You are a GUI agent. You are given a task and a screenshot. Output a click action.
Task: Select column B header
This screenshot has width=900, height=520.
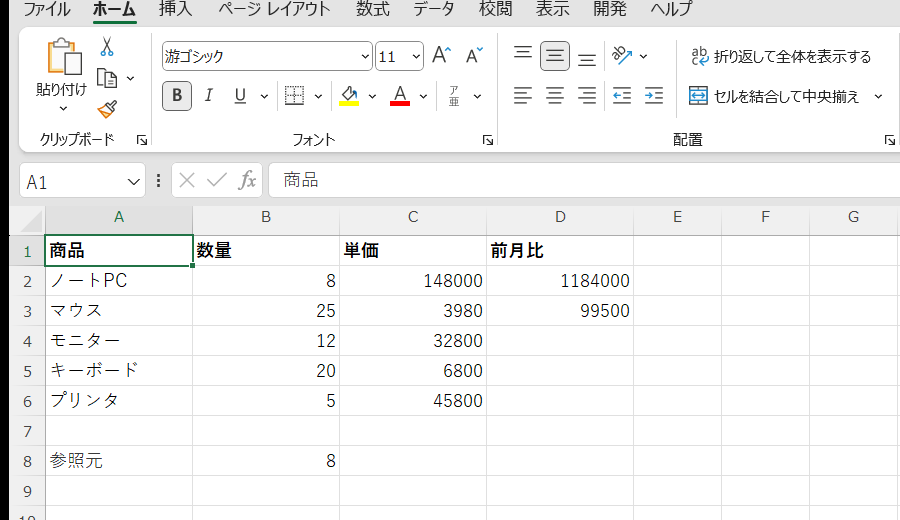click(266, 217)
